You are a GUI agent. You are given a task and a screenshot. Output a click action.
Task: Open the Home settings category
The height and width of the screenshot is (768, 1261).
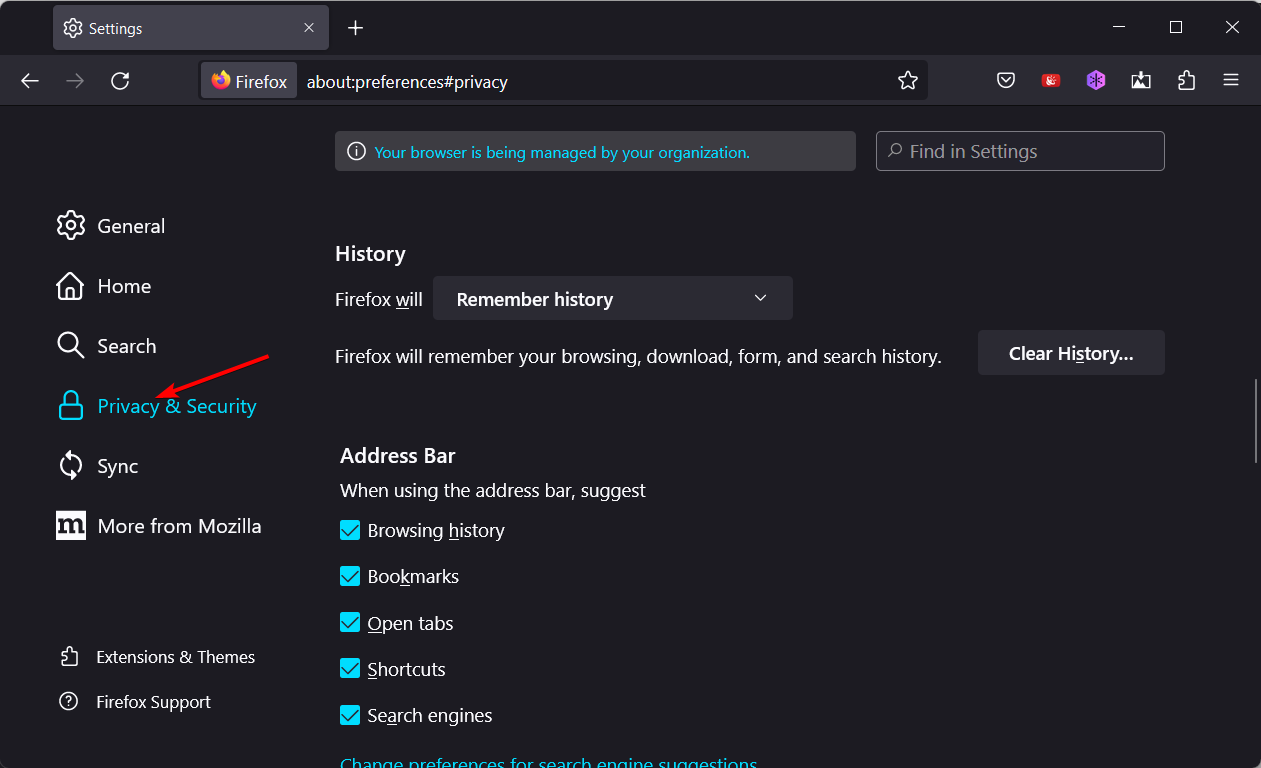point(104,286)
